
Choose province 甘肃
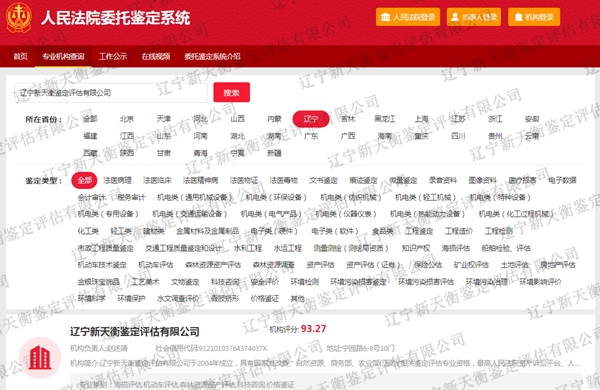point(163,153)
